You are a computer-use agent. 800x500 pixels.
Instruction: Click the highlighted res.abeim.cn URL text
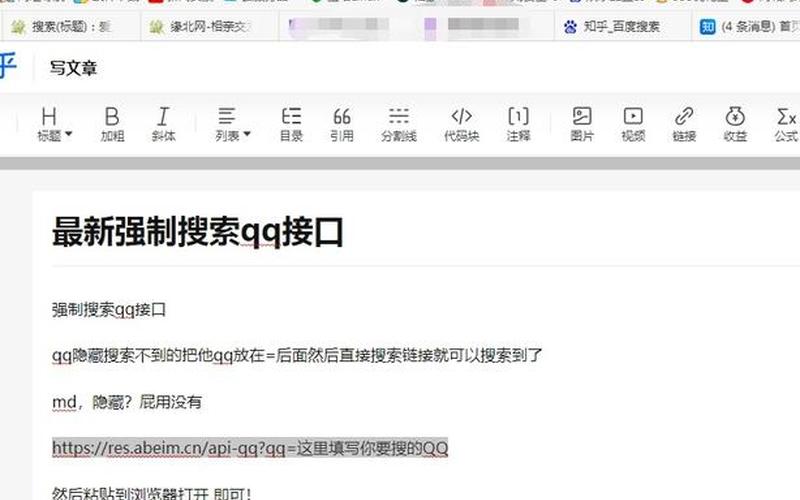click(250, 448)
